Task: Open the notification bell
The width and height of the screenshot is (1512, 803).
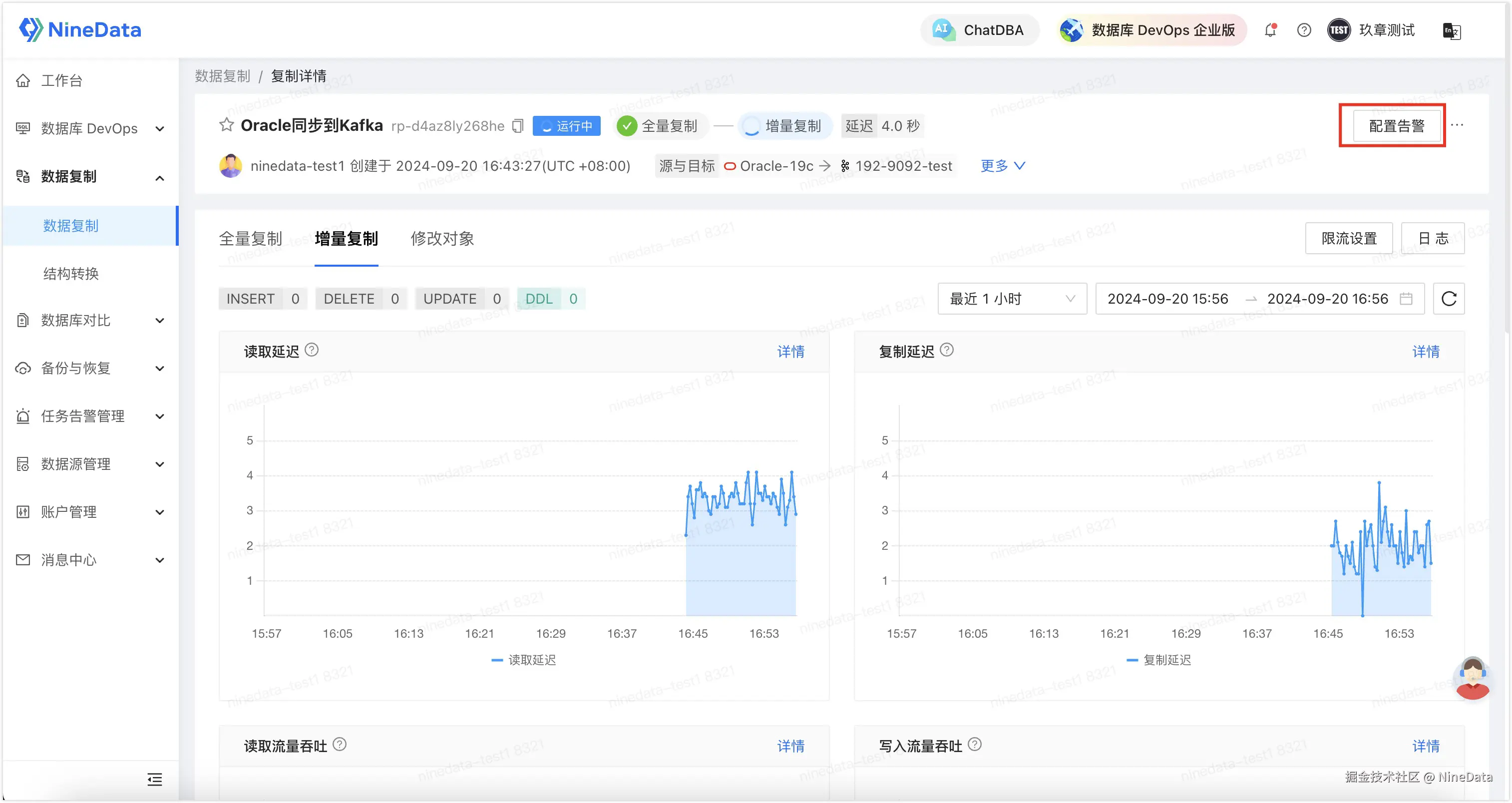Action: 1270,30
